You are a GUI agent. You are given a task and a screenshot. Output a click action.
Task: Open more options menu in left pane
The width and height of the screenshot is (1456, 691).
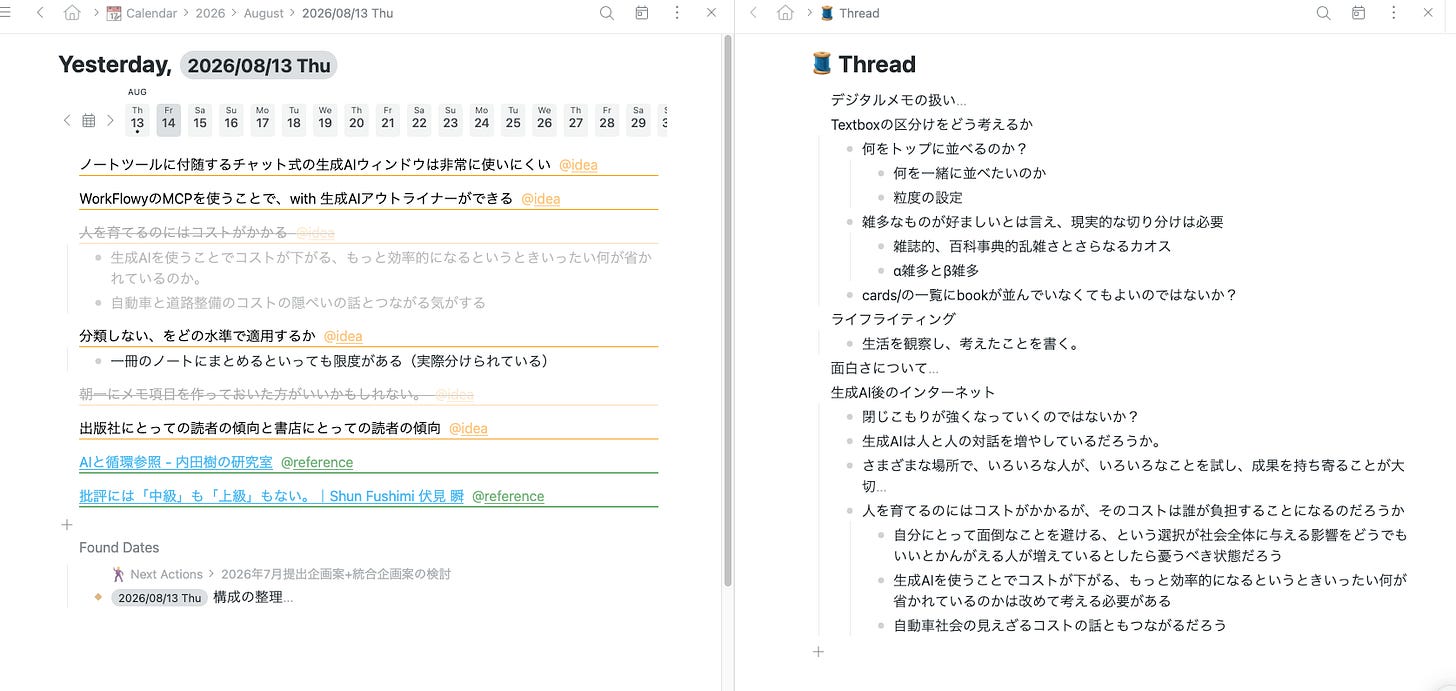(677, 13)
